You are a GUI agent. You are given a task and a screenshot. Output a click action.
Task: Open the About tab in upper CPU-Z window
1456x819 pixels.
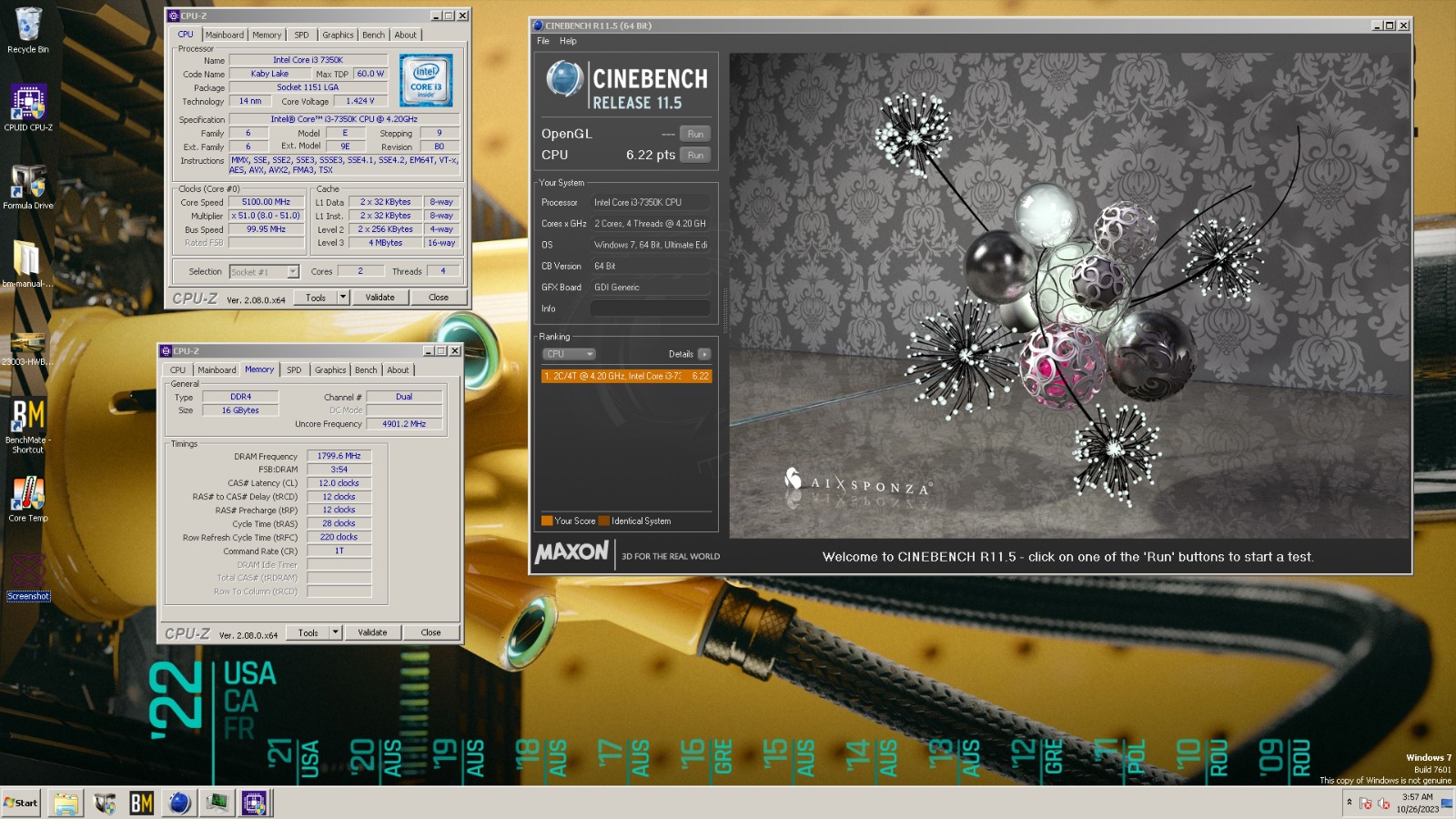[405, 35]
